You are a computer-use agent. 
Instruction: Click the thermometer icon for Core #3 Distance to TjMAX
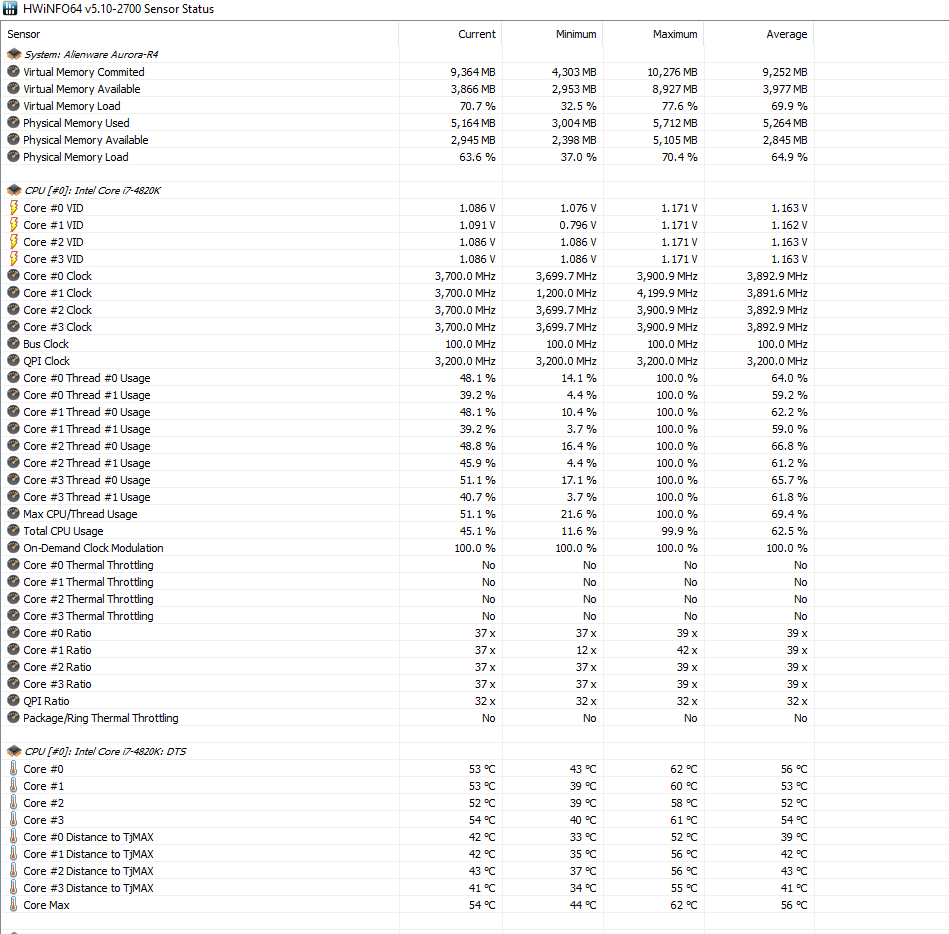[13, 888]
